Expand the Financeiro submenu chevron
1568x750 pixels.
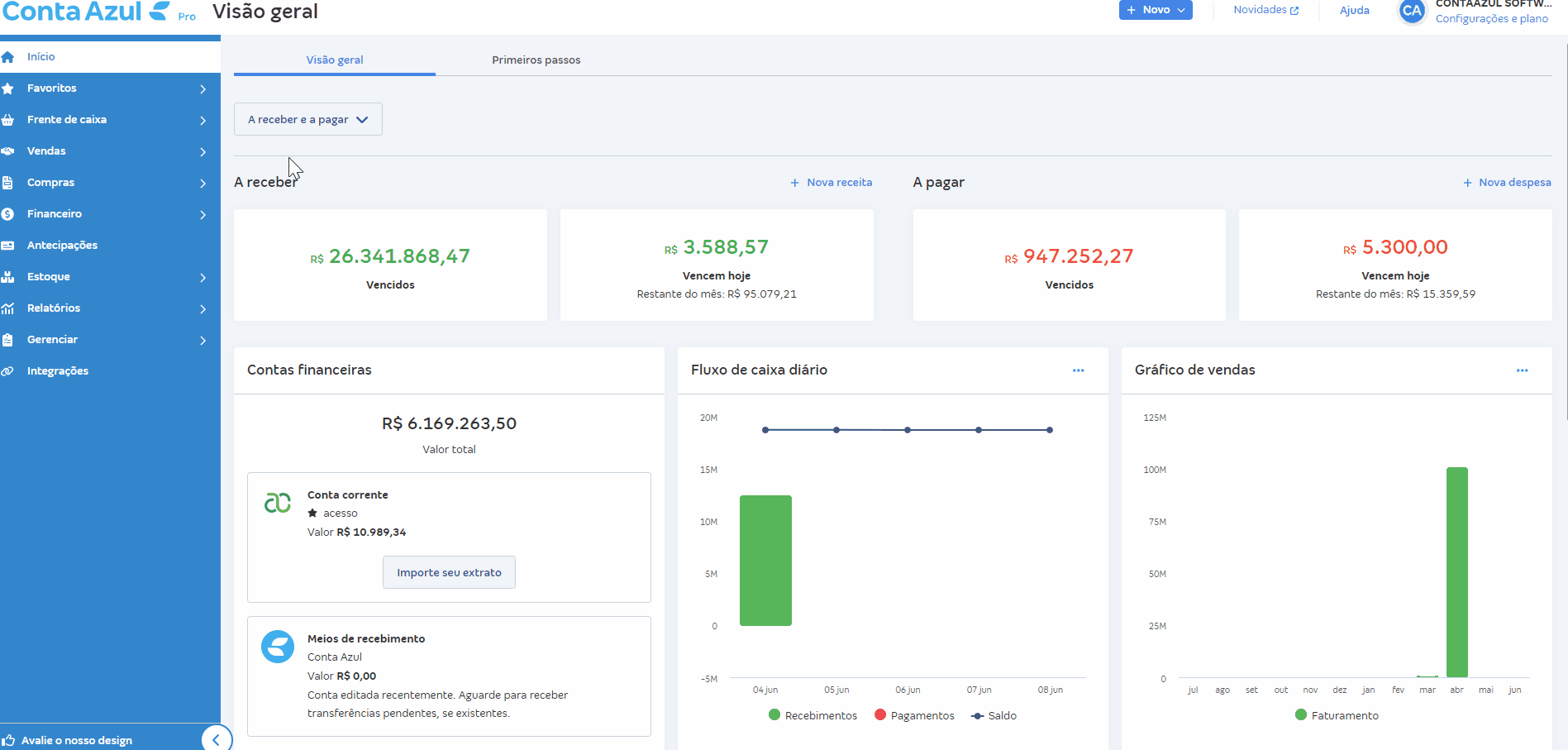click(203, 214)
